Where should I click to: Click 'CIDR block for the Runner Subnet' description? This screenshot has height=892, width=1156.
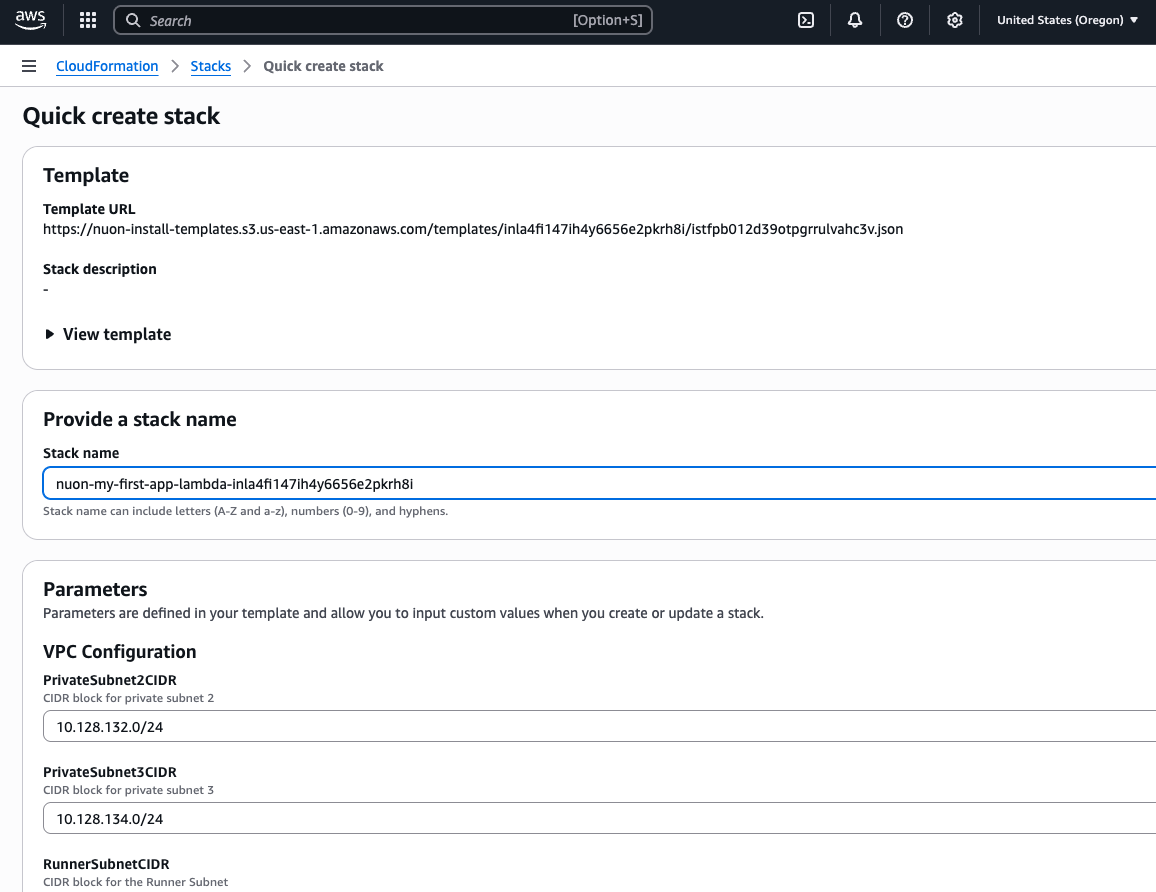[x=136, y=882]
